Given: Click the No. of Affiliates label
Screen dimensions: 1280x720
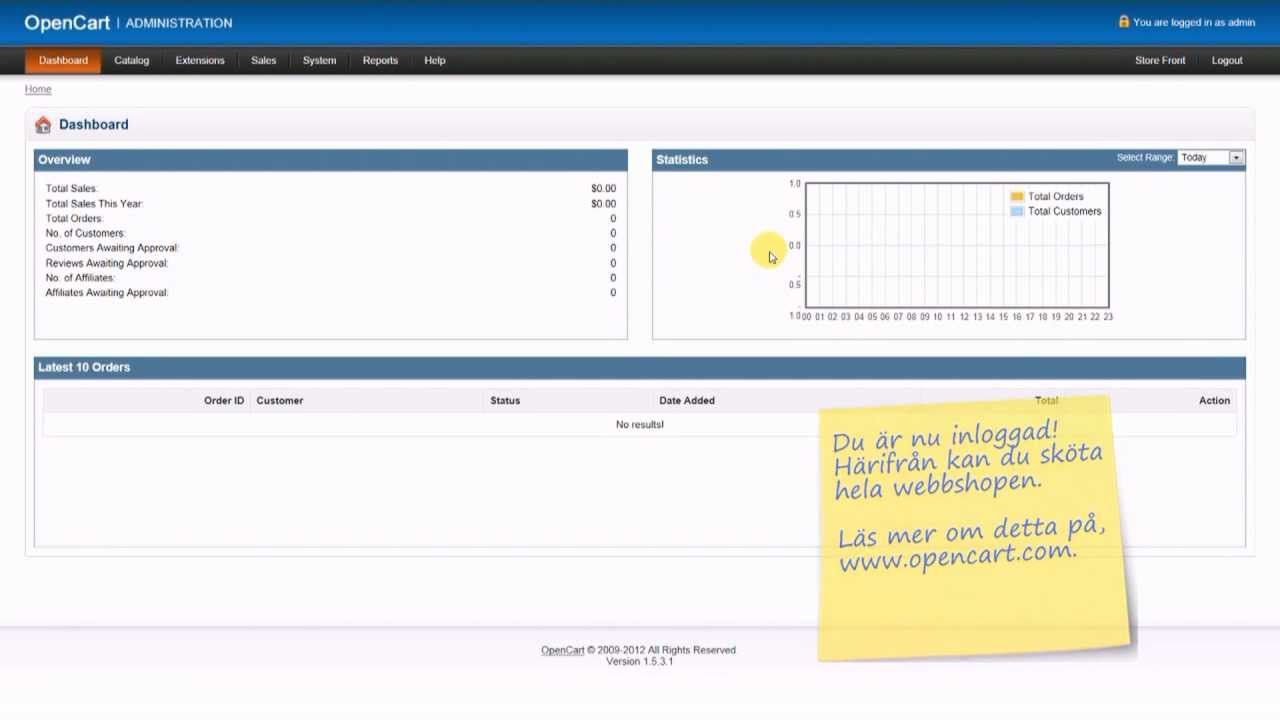Looking at the screenshot, I should click(x=80, y=277).
